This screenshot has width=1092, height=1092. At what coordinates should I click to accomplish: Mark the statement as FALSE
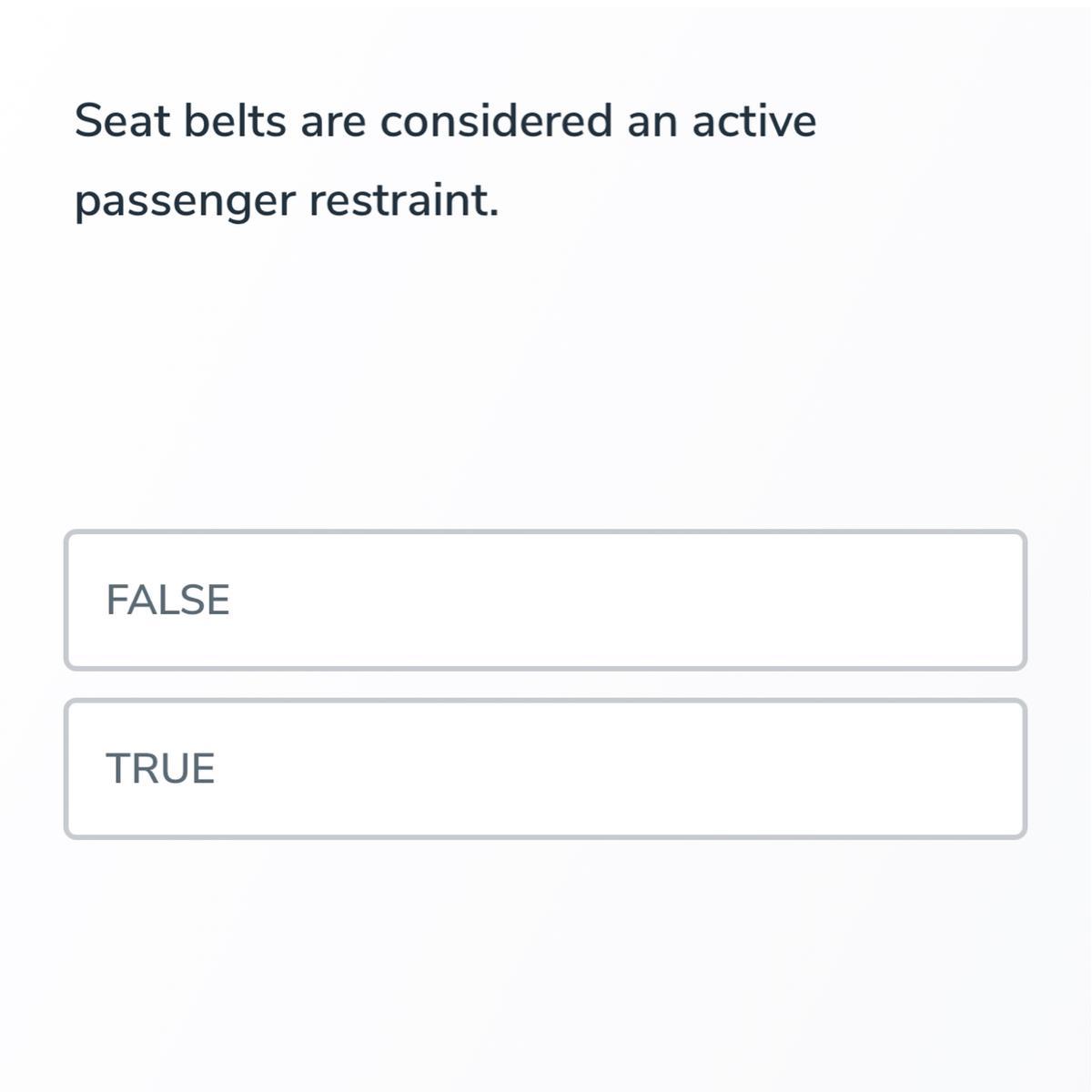[545, 601]
